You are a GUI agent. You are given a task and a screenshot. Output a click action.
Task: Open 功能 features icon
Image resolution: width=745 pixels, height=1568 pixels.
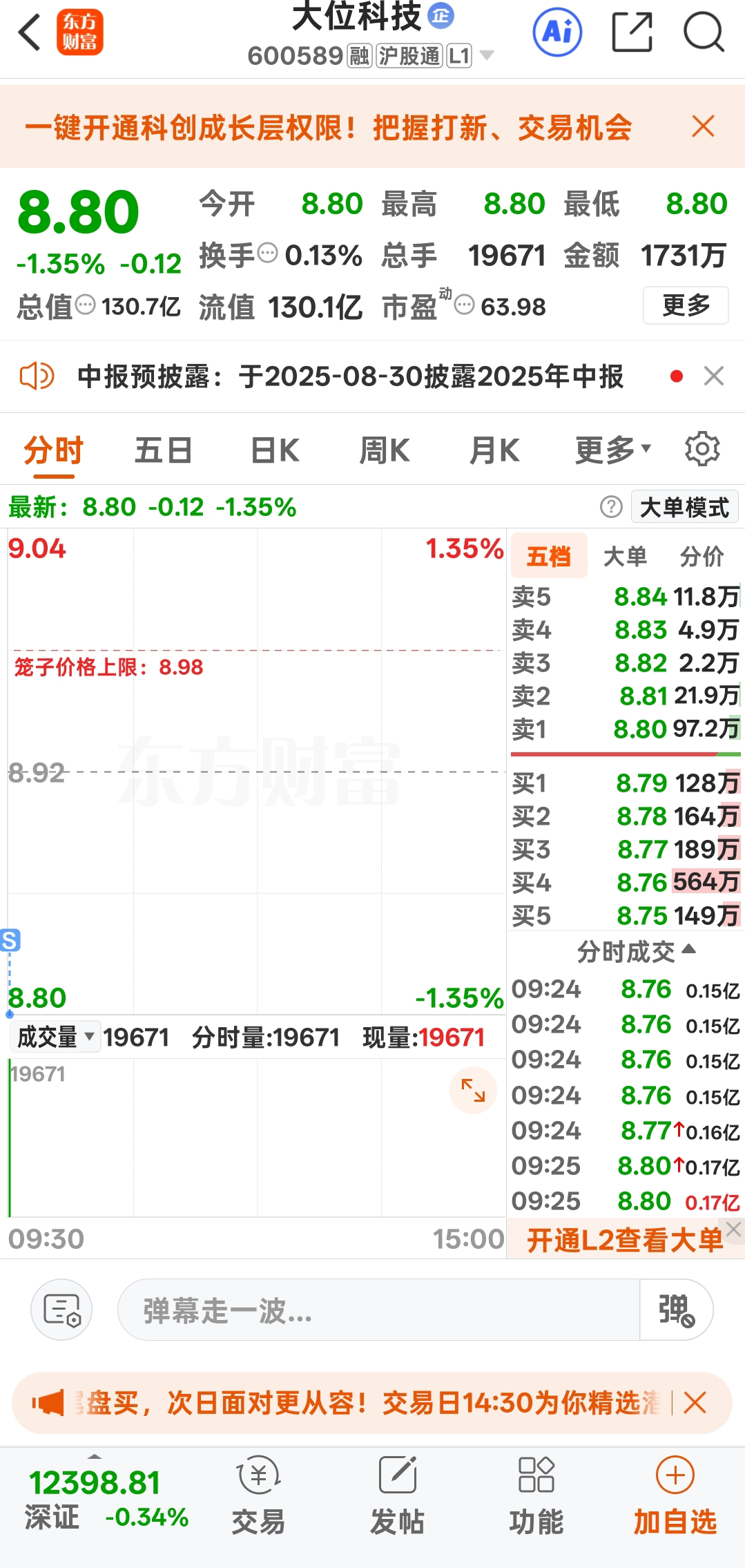(536, 1495)
